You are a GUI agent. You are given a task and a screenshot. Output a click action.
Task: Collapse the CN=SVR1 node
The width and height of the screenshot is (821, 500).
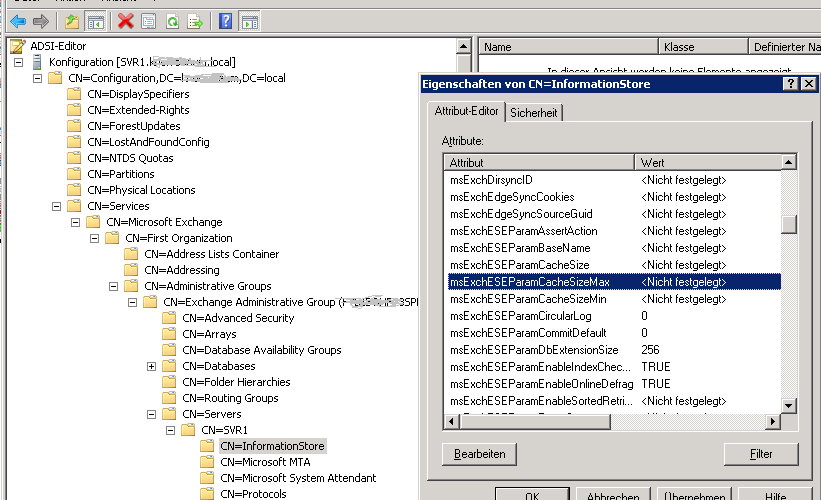[x=170, y=430]
